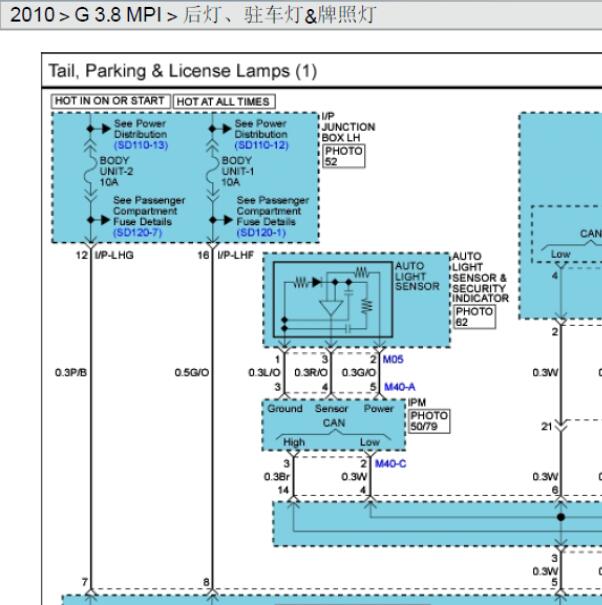This screenshot has width=602, height=605.
Task: Follow the SD120-1 fuse details link
Action: [x=261, y=233]
